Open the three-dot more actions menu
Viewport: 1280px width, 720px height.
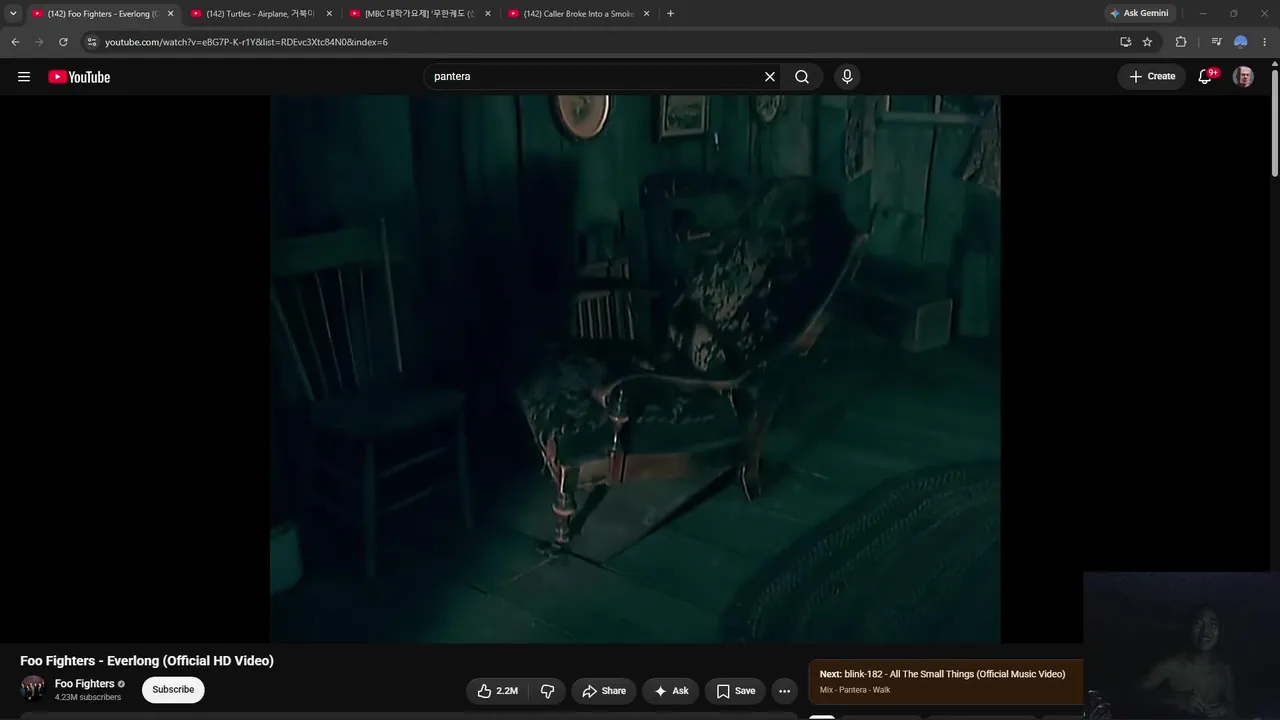(785, 691)
